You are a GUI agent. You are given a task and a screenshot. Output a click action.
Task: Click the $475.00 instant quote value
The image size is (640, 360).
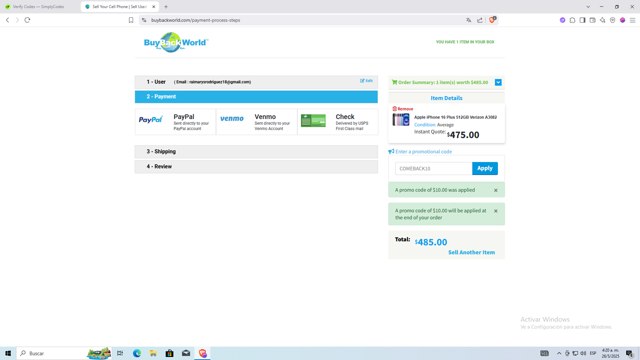[x=463, y=135]
